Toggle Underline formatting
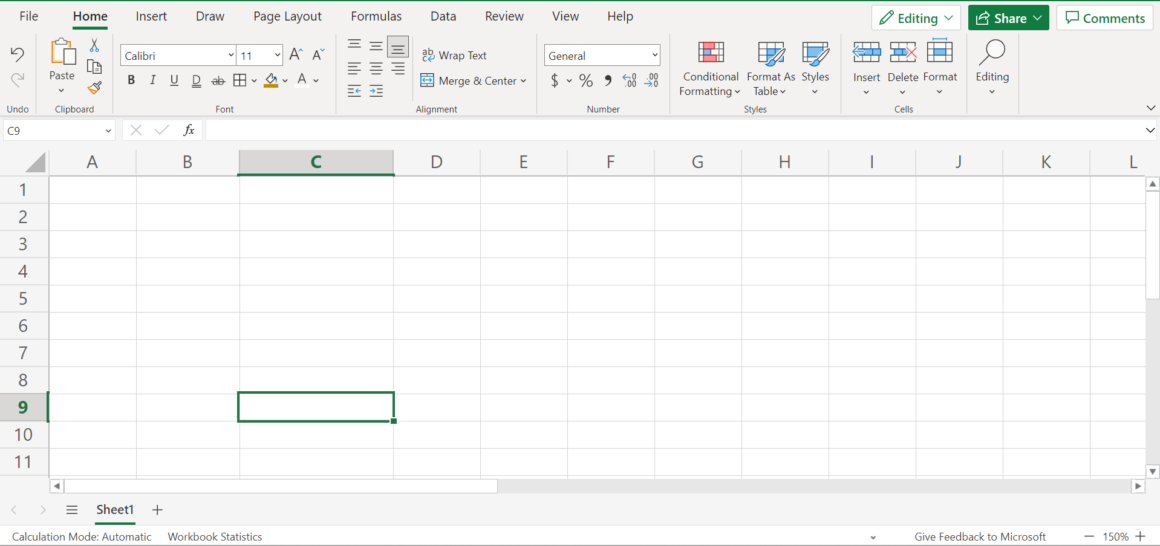The height and width of the screenshot is (546, 1160). point(174,80)
